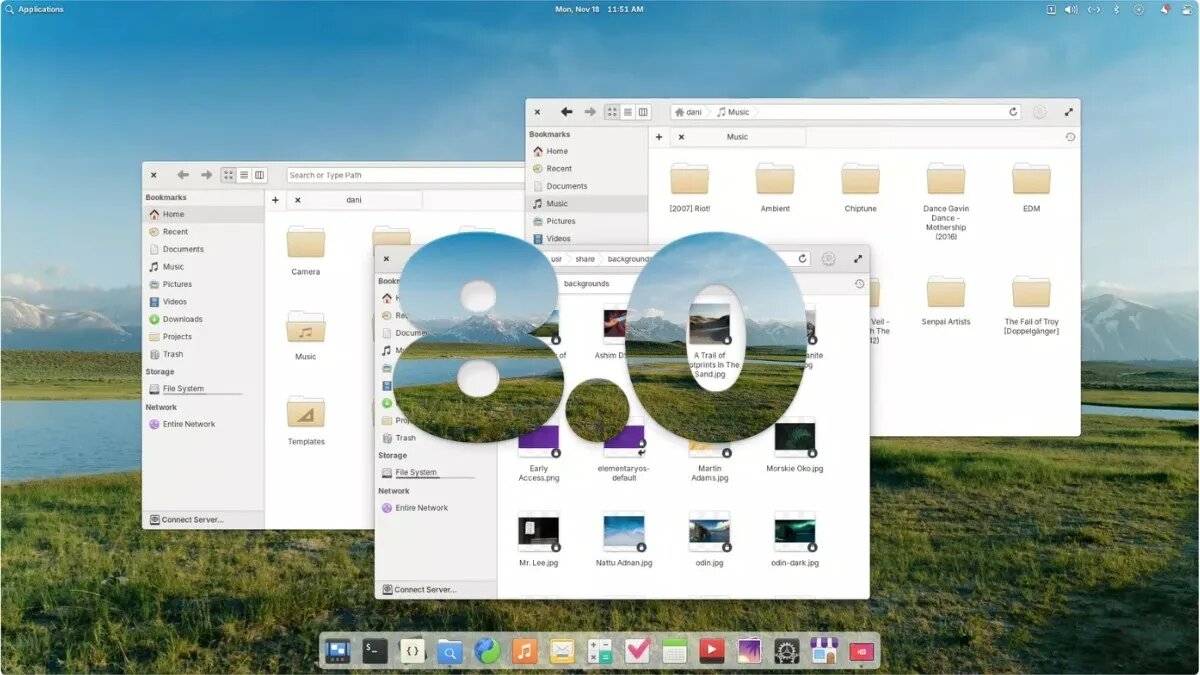
Task: Switch Music window to grid view
Action: 613,112
